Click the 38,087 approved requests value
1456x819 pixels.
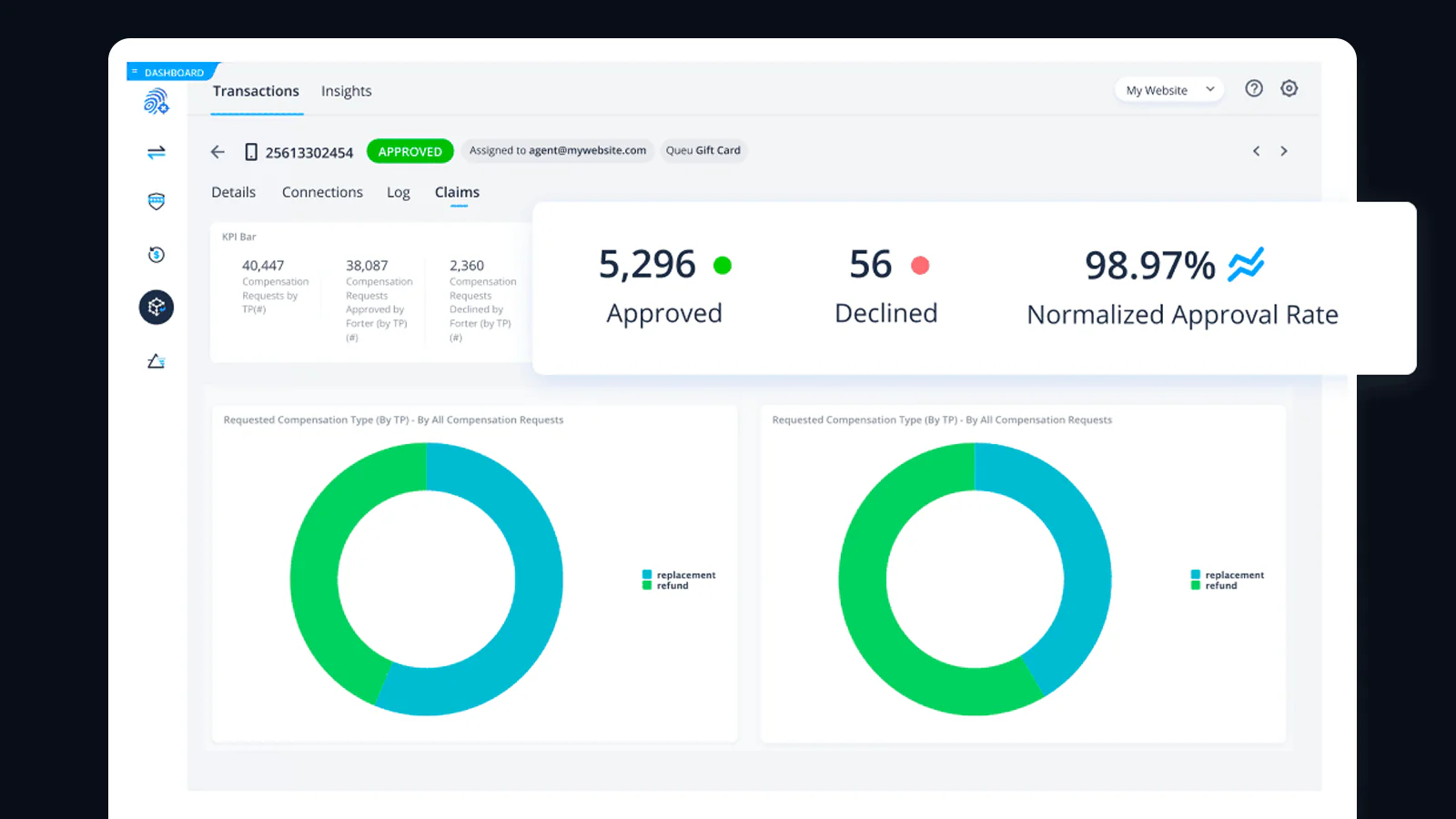tap(367, 266)
